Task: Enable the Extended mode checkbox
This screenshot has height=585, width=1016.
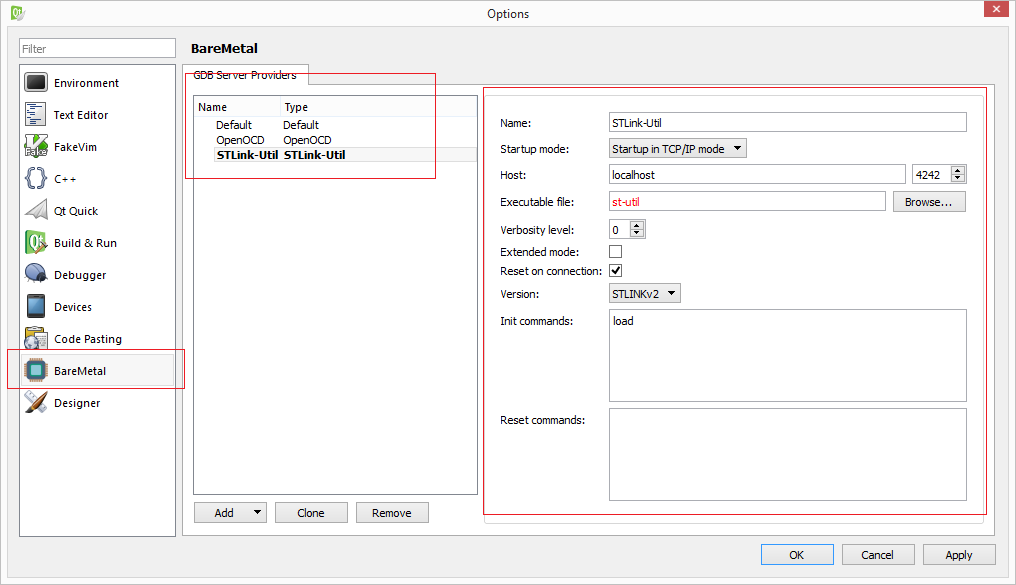Action: 616,251
